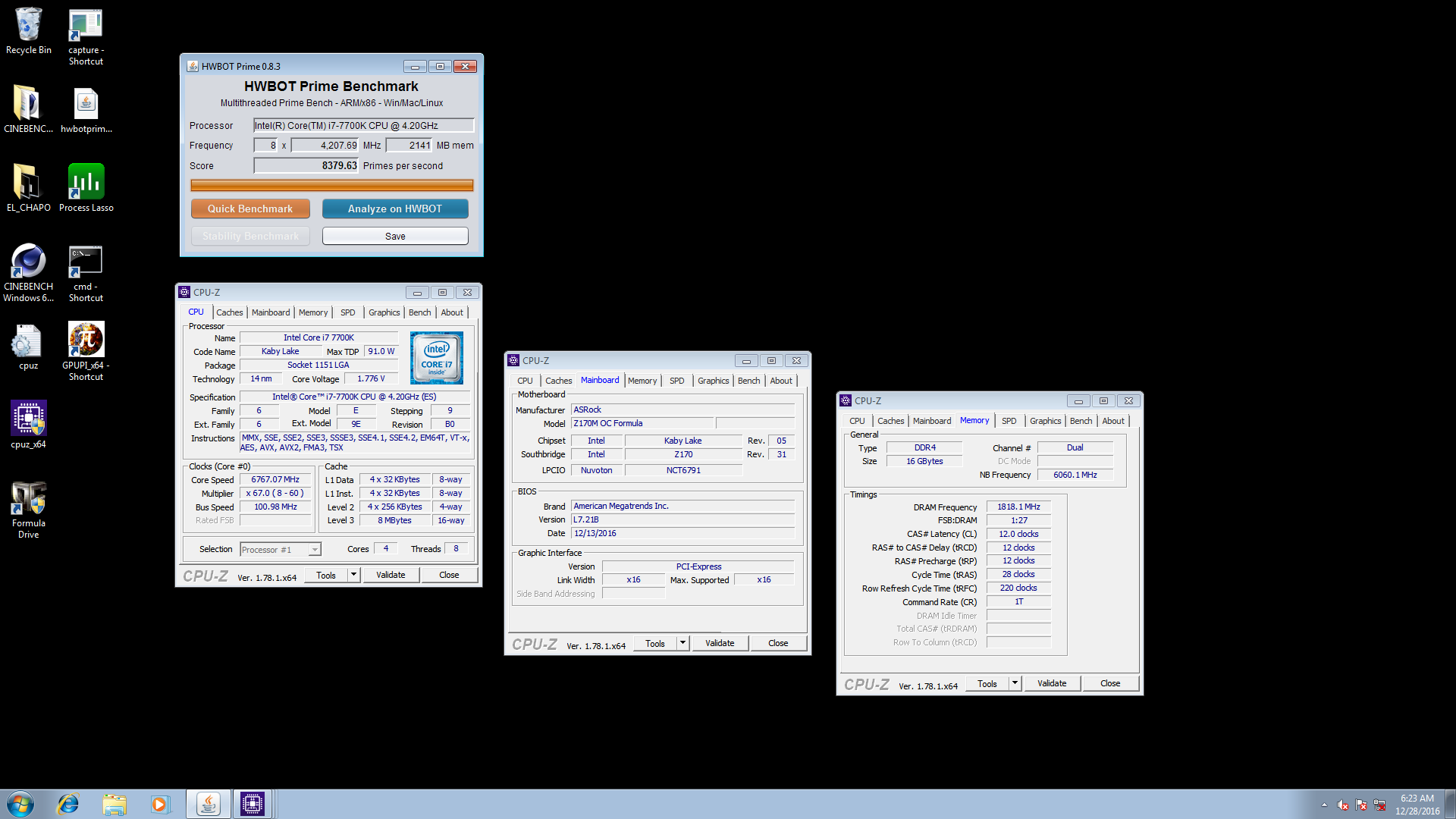Click the Intel Core i7 logo in CPU-Z

tap(437, 358)
